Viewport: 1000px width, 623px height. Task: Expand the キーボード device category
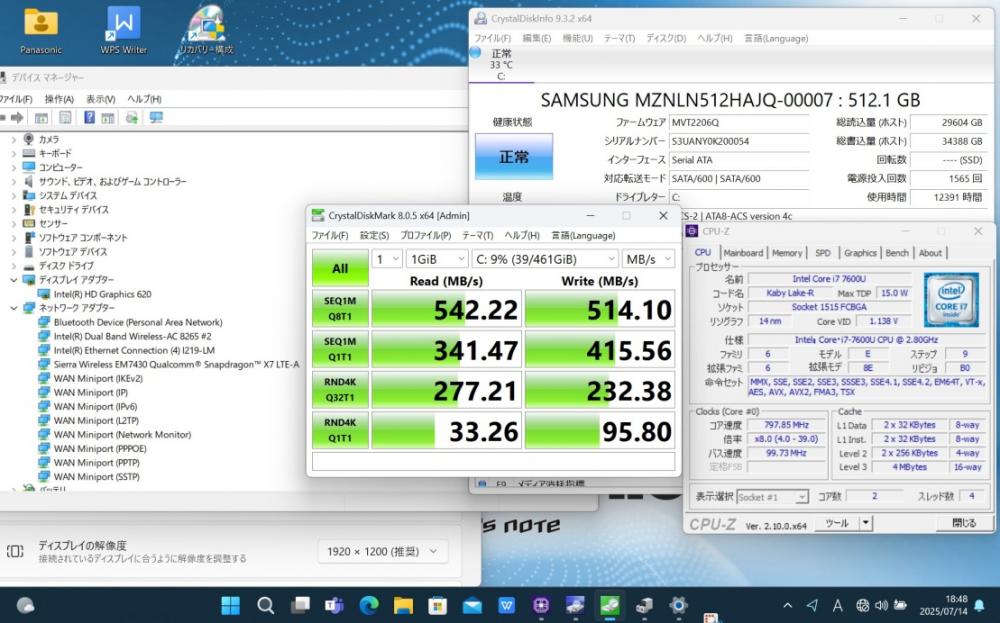click(13, 153)
